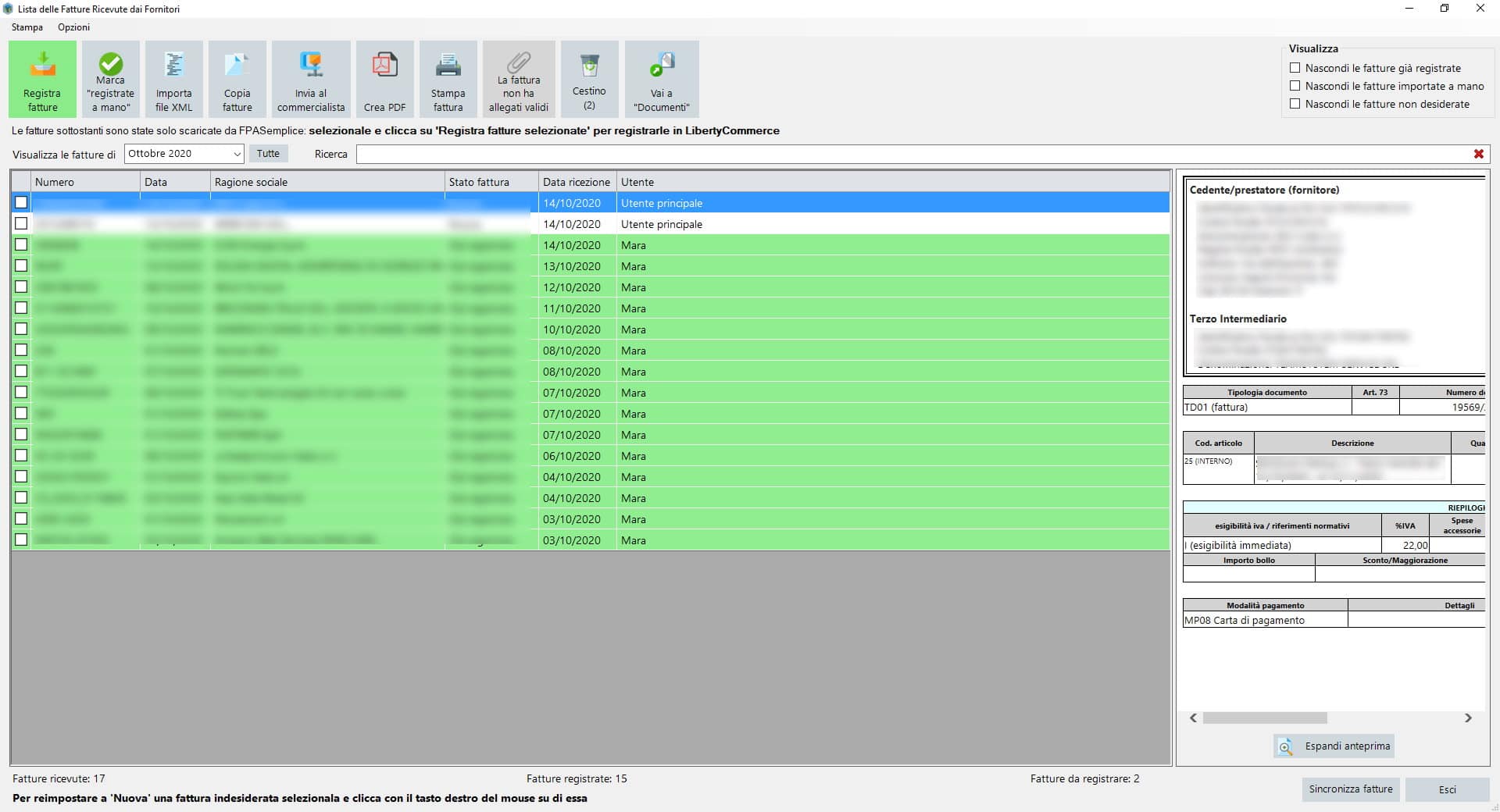This screenshot has width=1500, height=812.
Task: Open the Ottobre 2020 month dropdown
Action: (x=184, y=154)
